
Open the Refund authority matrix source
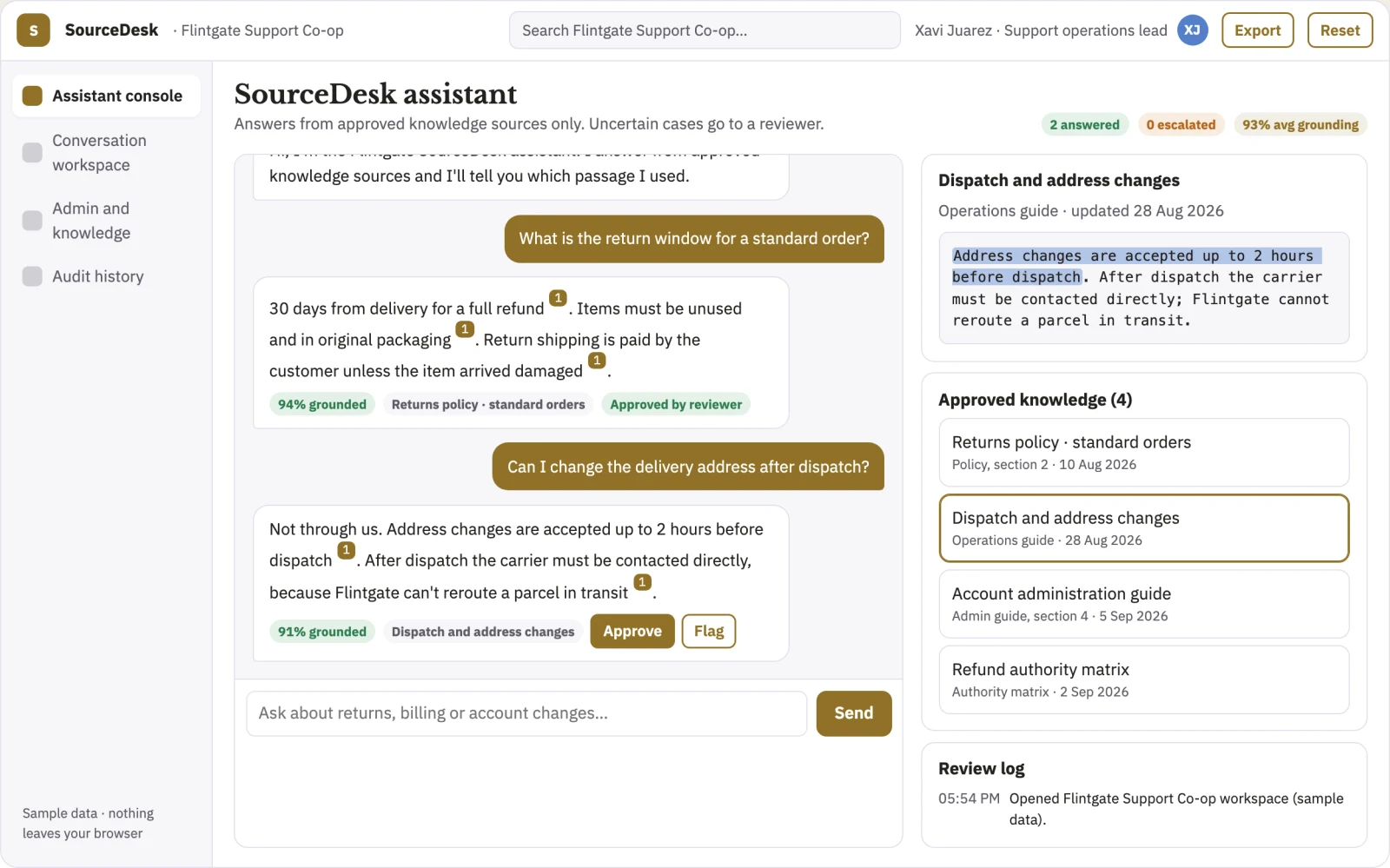(x=1144, y=679)
